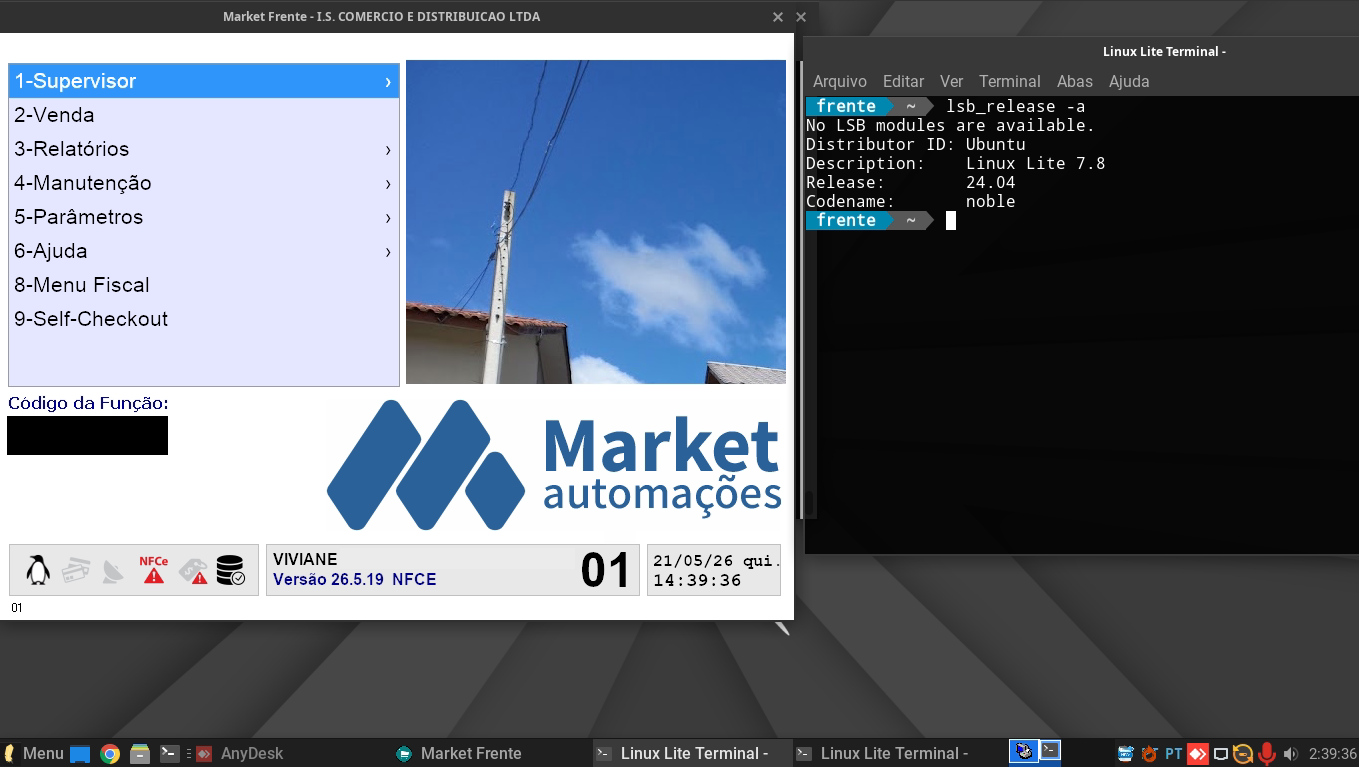This screenshot has height=767, width=1359.
Task: Click the display monitor tray icon
Action: 1221,754
